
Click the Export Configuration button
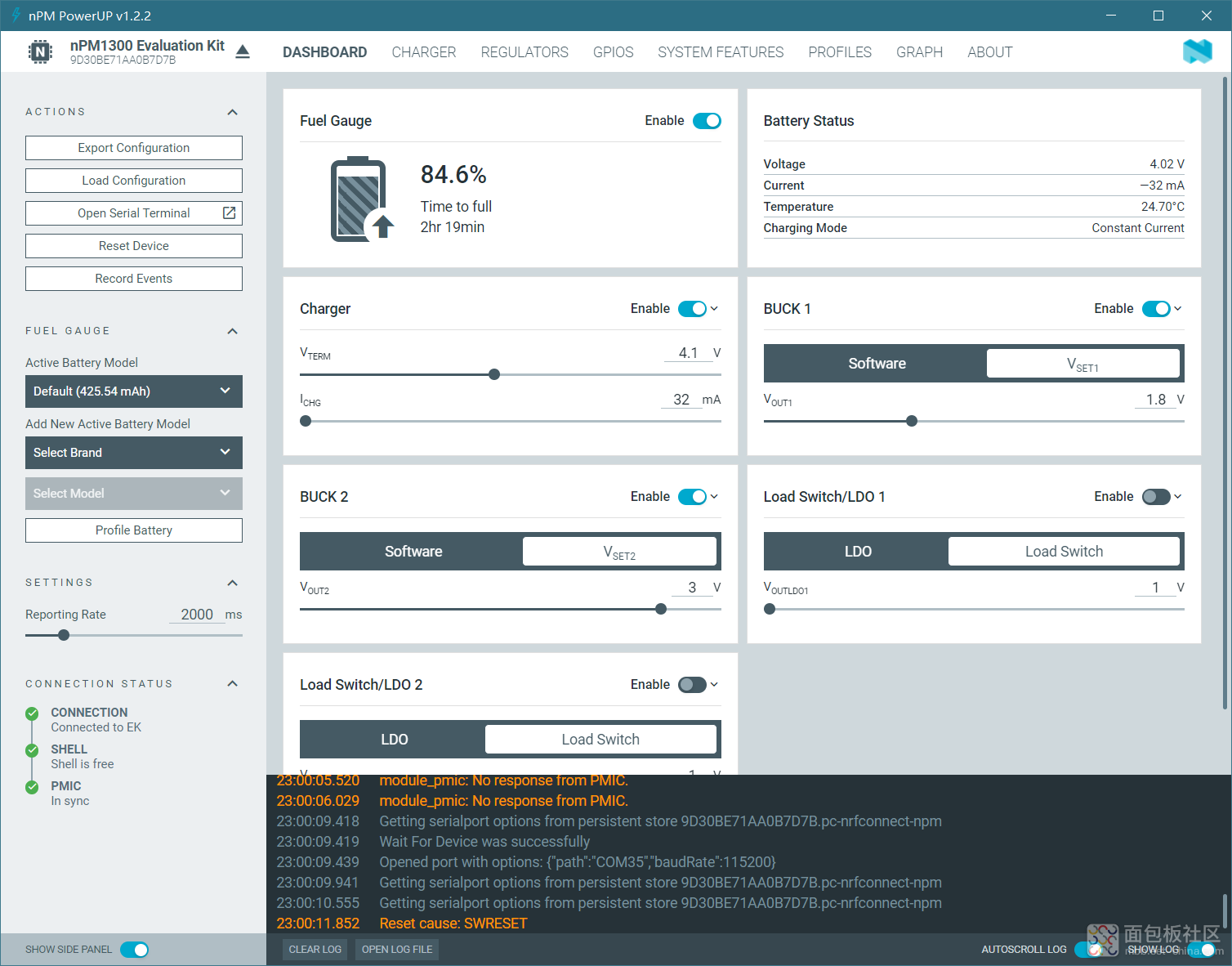[x=134, y=148]
